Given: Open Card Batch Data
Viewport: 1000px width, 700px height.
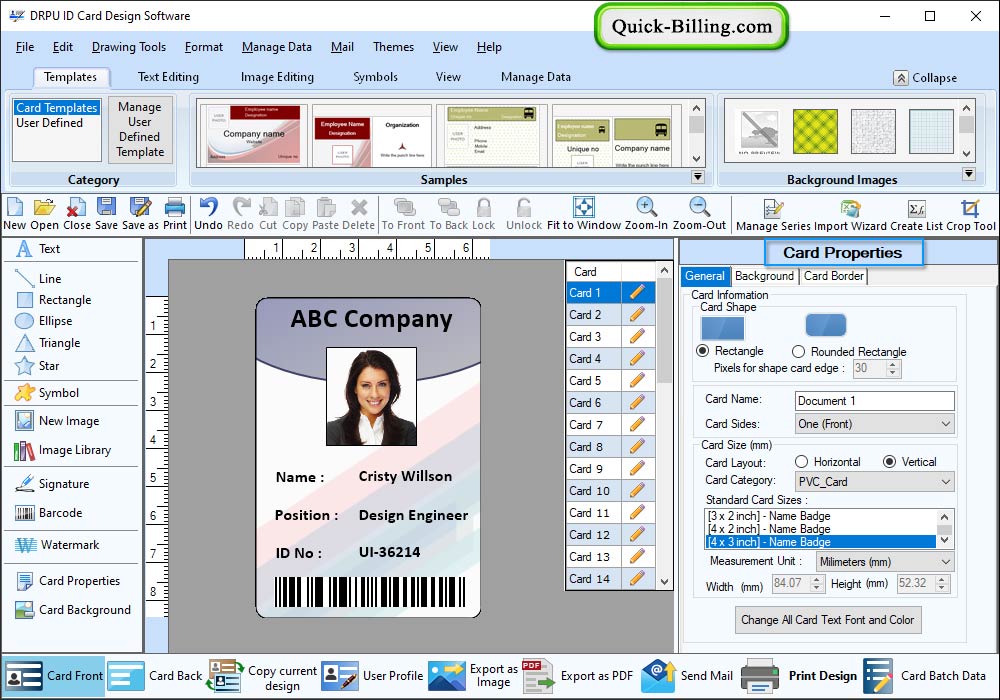Looking at the screenshot, I should pyautogui.click(x=925, y=676).
